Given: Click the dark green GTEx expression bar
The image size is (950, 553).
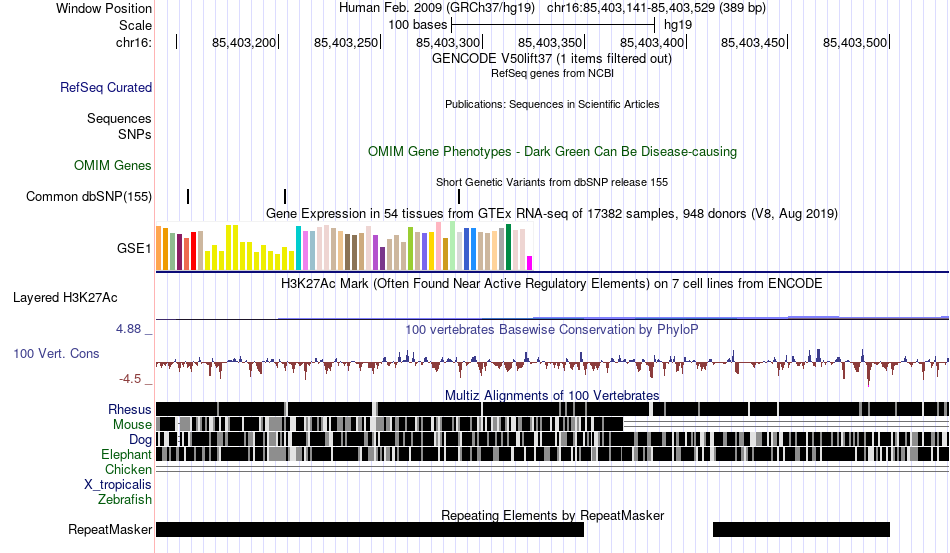Looking at the screenshot, I should tap(509, 247).
